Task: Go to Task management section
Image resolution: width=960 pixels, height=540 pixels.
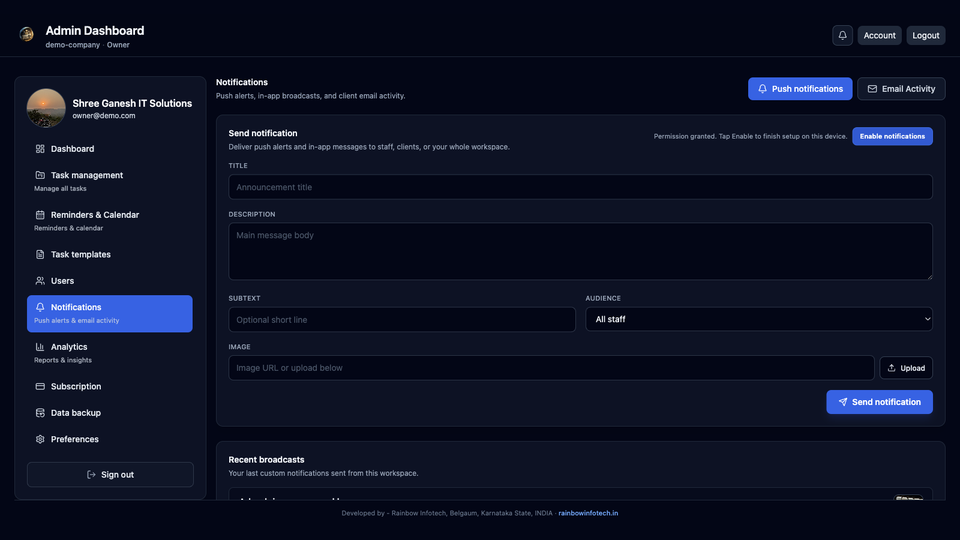Action: pyautogui.click(x=110, y=181)
